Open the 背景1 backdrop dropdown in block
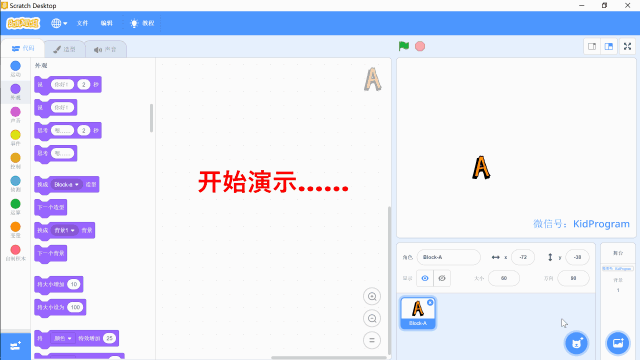Image resolution: width=640 pixels, height=360 pixels. [65, 231]
